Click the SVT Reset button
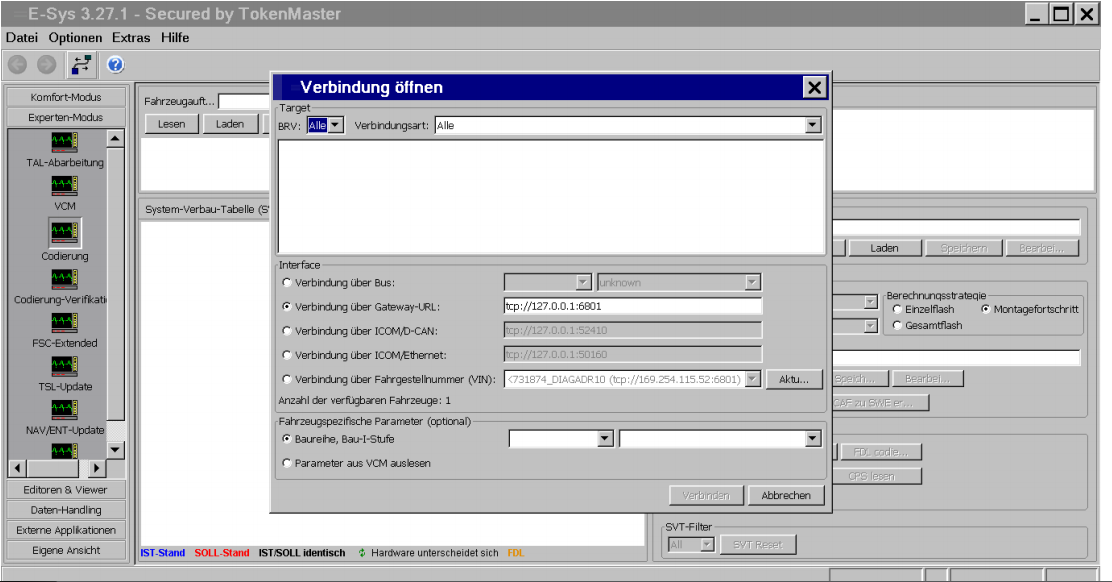The height and width of the screenshot is (582, 1112). tap(758, 544)
